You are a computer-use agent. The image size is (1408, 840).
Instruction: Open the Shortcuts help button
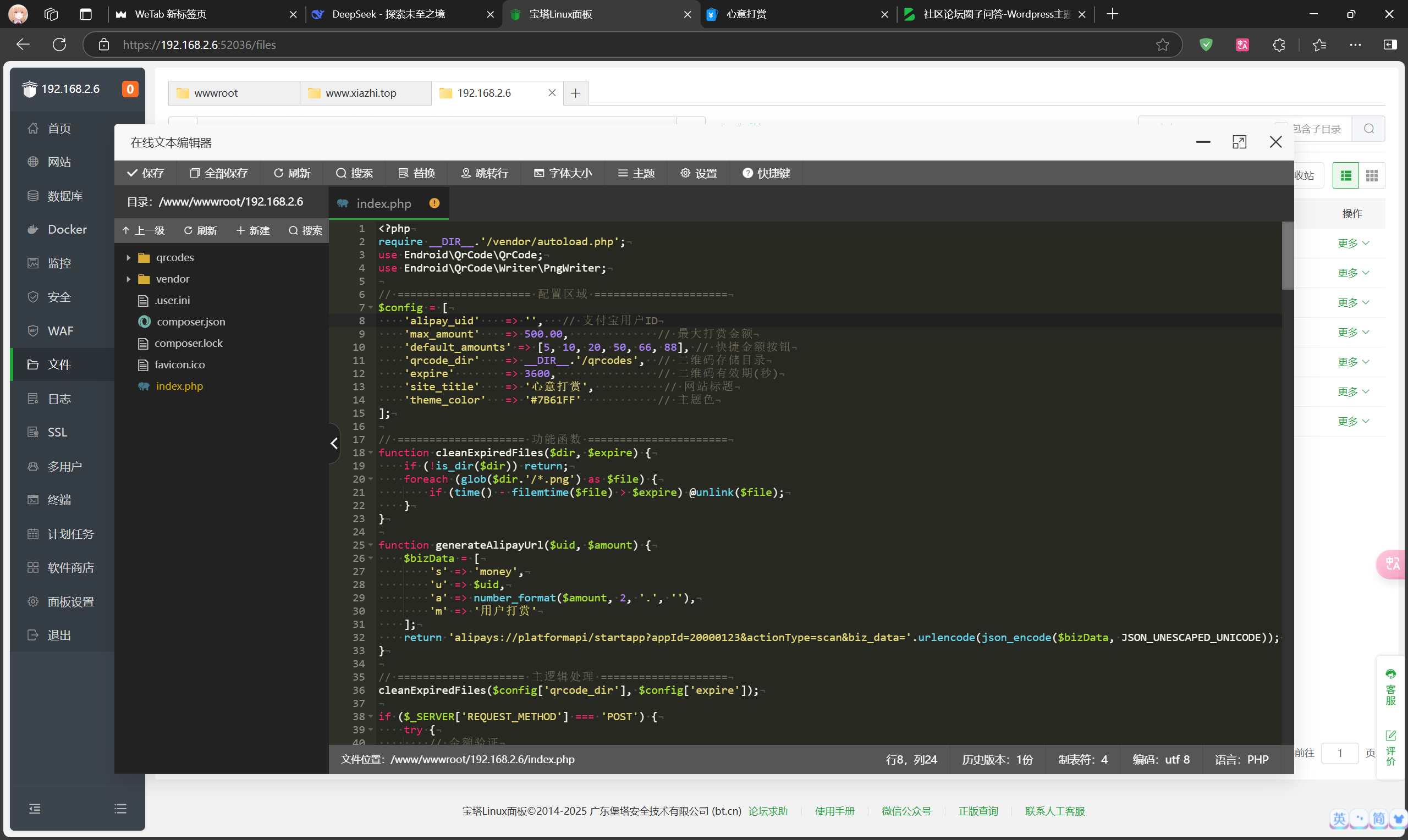click(766, 173)
